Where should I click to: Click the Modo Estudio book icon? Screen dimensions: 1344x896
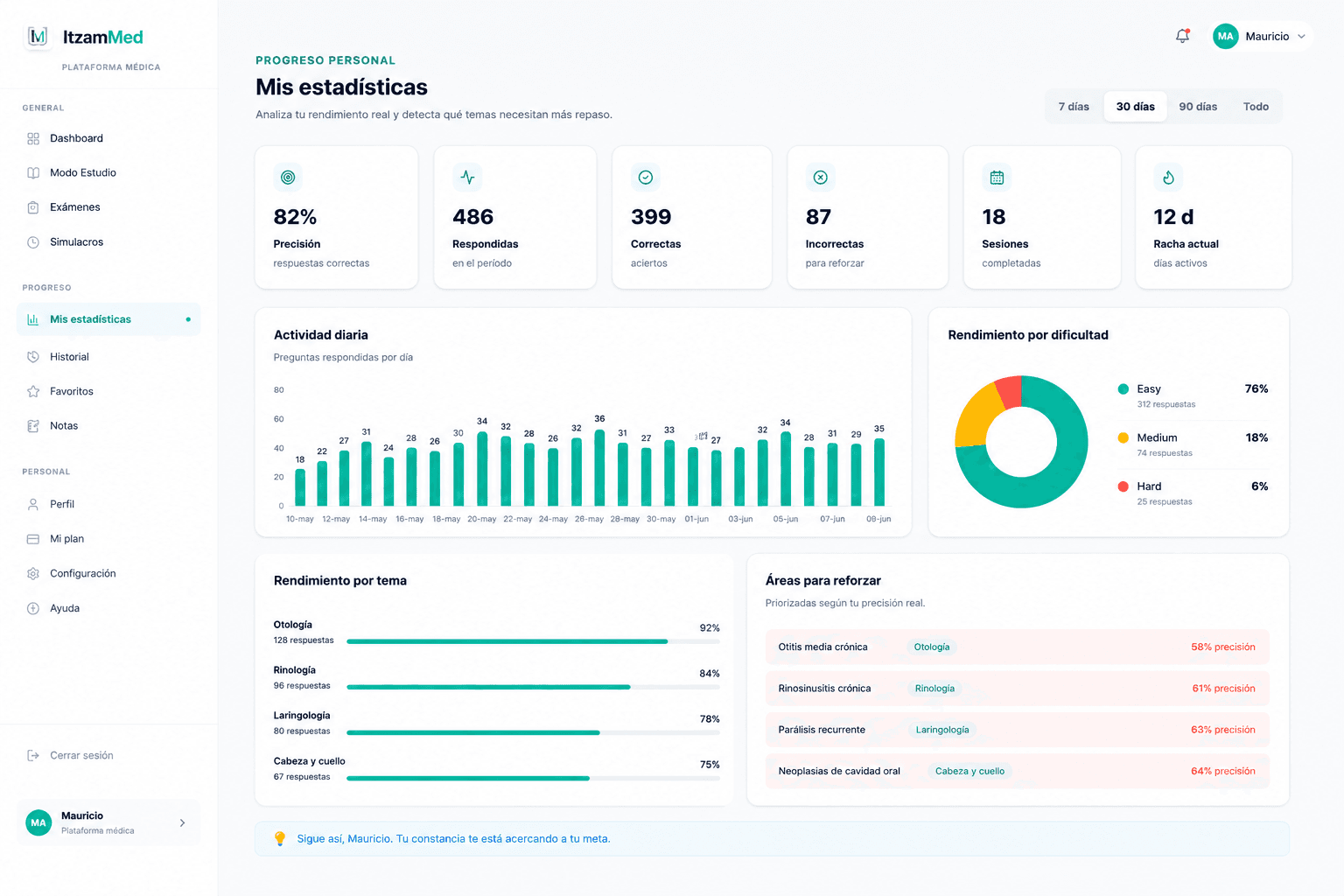tap(33, 173)
